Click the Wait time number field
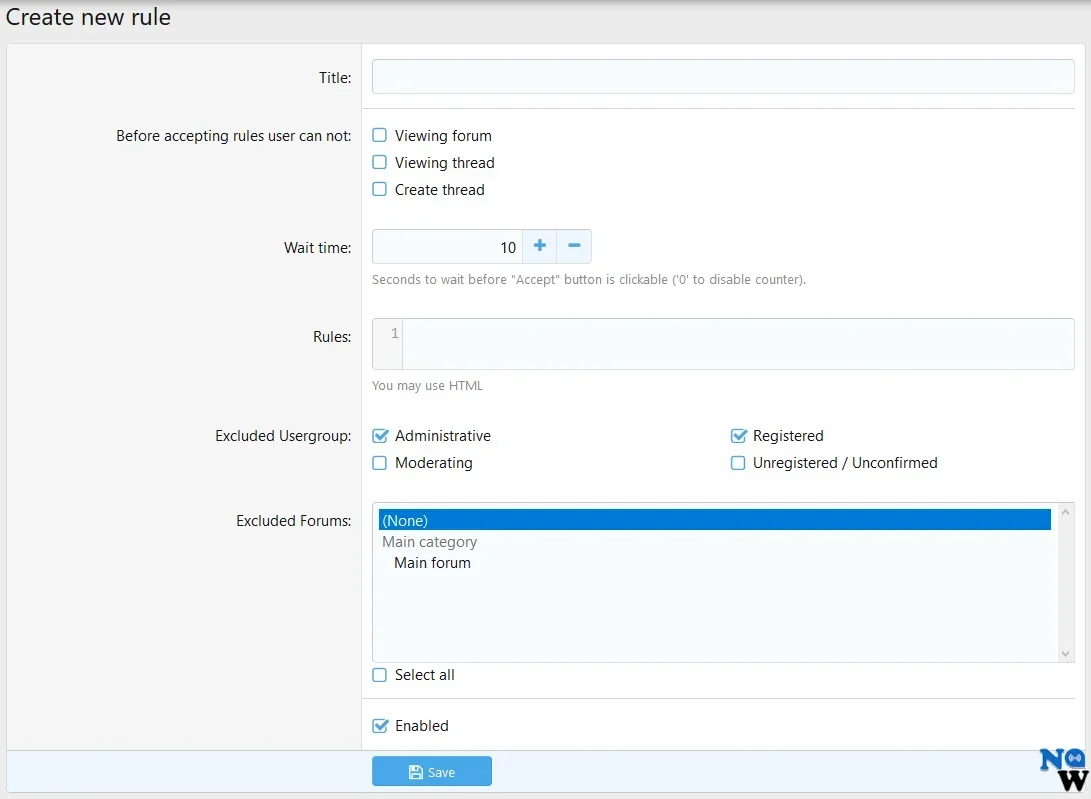The width and height of the screenshot is (1091, 799). 447,247
